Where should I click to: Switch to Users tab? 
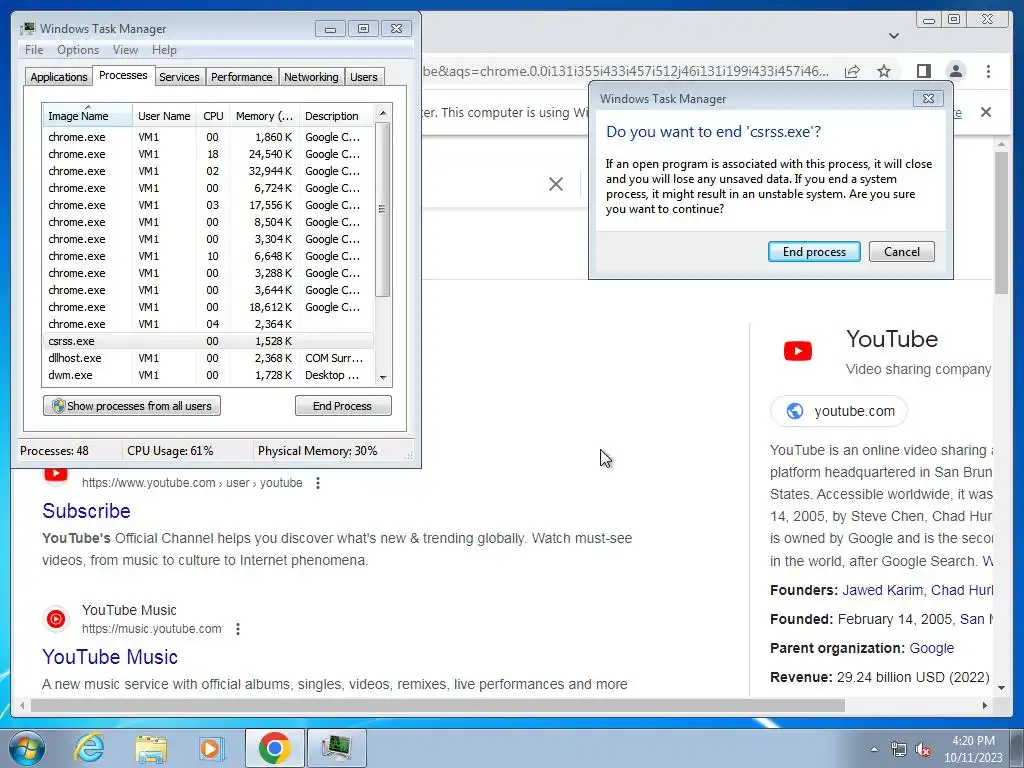pyautogui.click(x=364, y=77)
